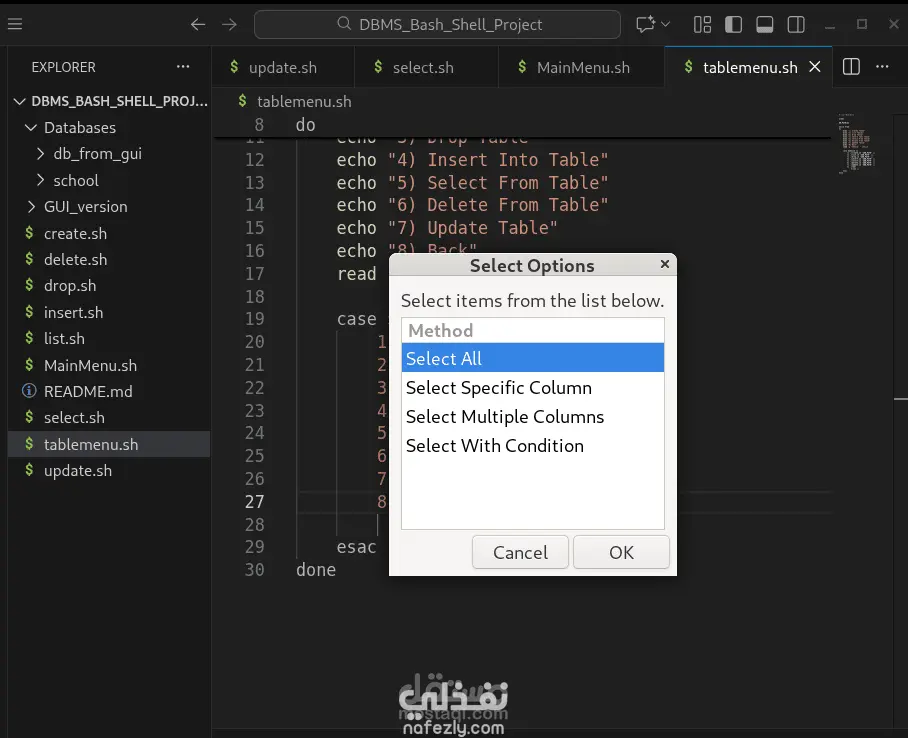The image size is (908, 738).
Task: Switch to the select.sh tab
Action: pyautogui.click(x=422, y=68)
